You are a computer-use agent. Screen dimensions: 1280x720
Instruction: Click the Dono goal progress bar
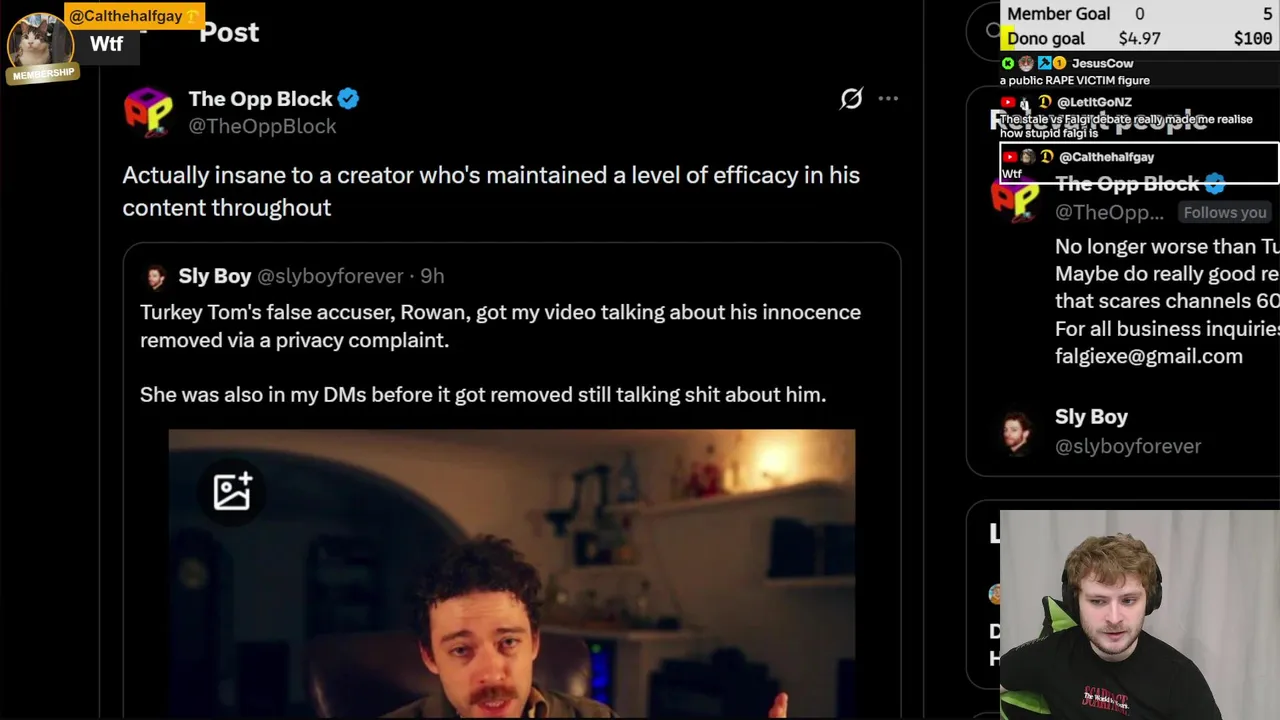point(1139,39)
